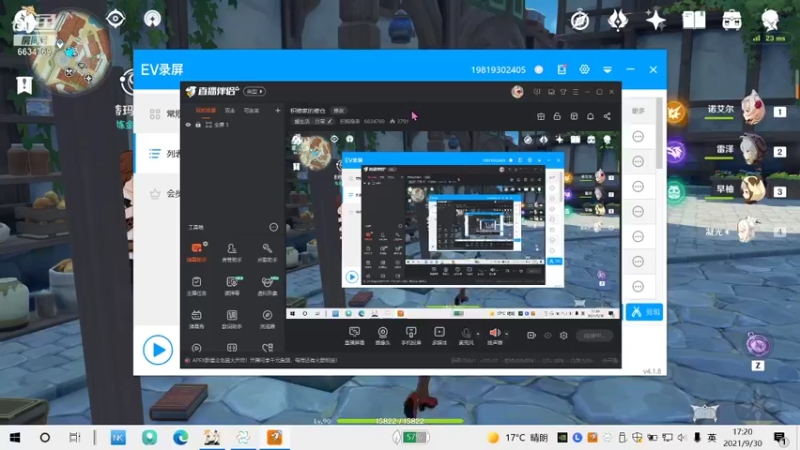Open the weather widget showing 17°C
Image resolution: width=800 pixels, height=450 pixels.
[517, 438]
